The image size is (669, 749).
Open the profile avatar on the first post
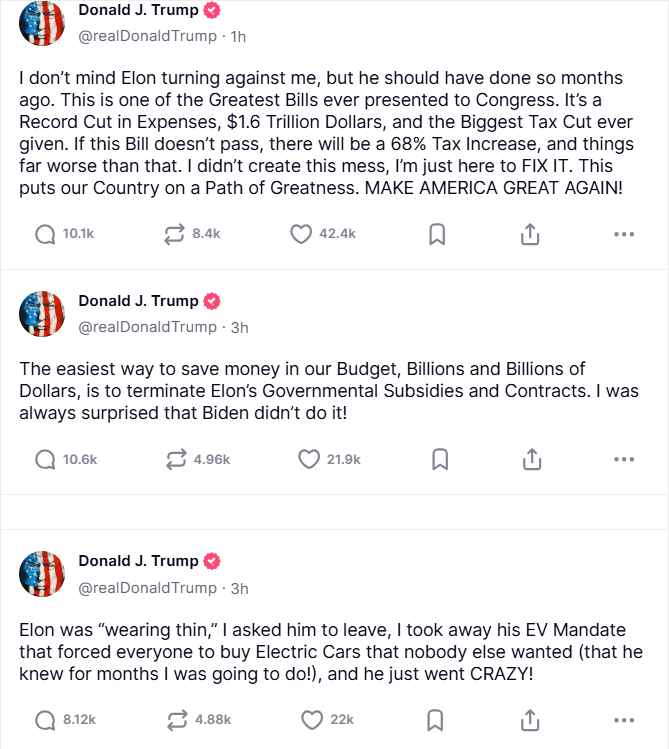pyautogui.click(x=42, y=23)
